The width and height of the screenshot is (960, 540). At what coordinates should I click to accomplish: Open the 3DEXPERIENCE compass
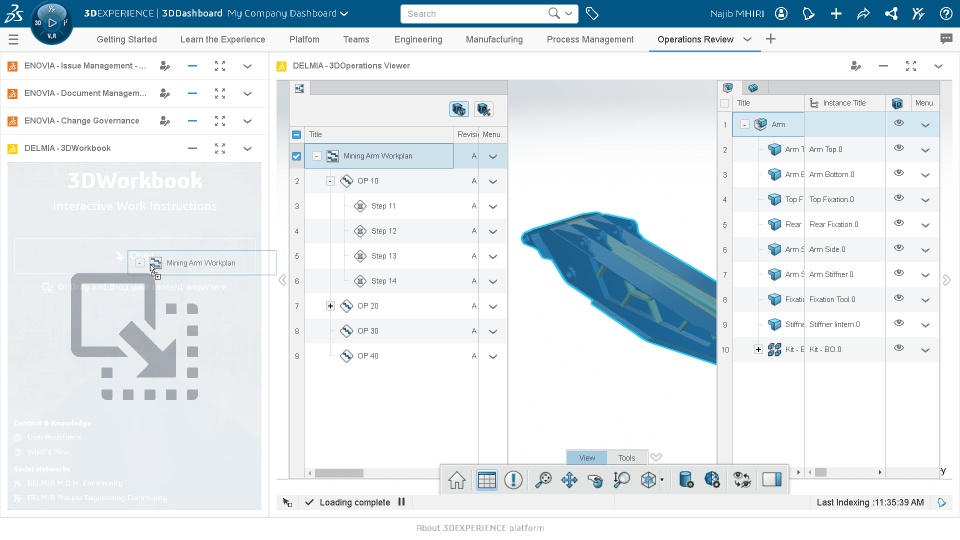[51, 23]
